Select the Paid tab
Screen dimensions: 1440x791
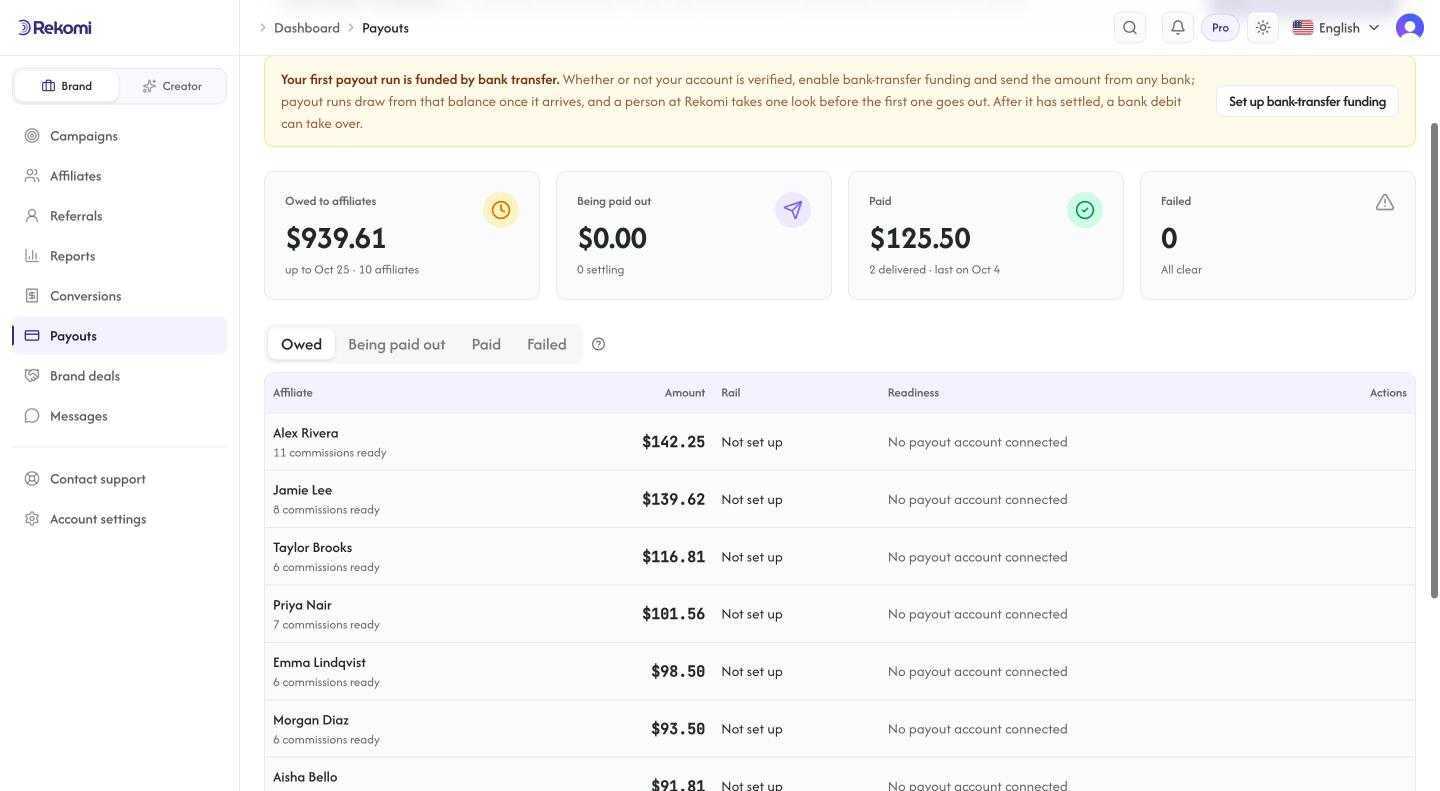486,344
